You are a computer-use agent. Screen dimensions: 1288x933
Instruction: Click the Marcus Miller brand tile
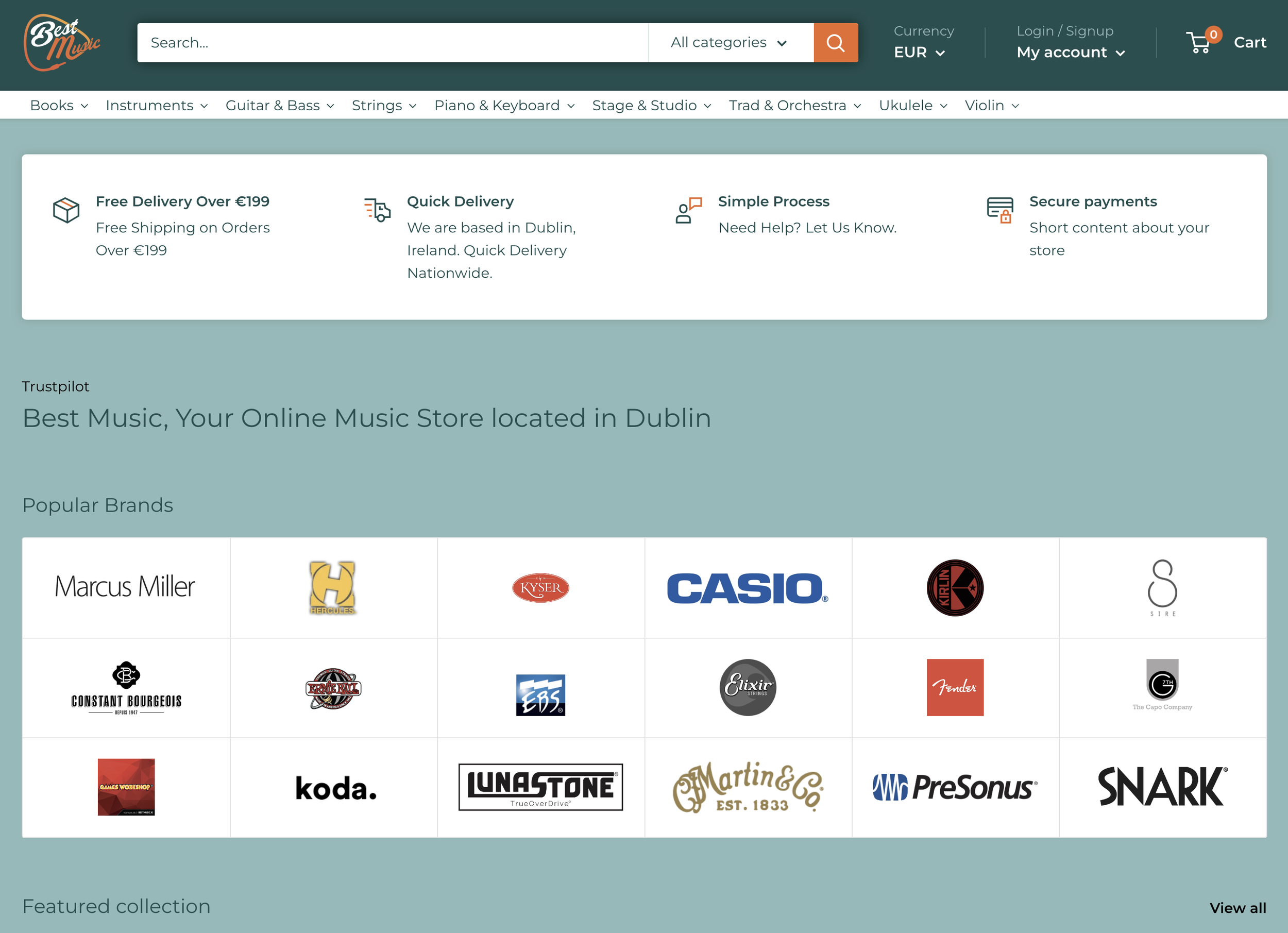click(x=126, y=588)
